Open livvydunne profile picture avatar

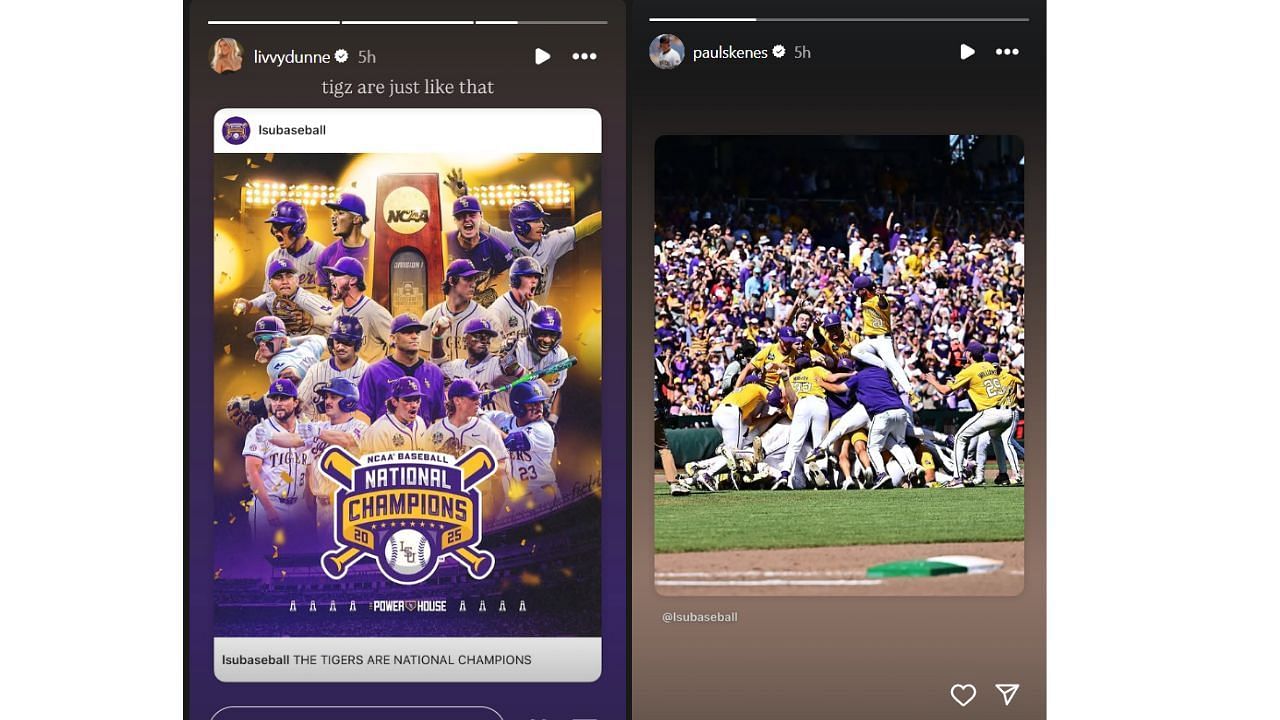226,56
